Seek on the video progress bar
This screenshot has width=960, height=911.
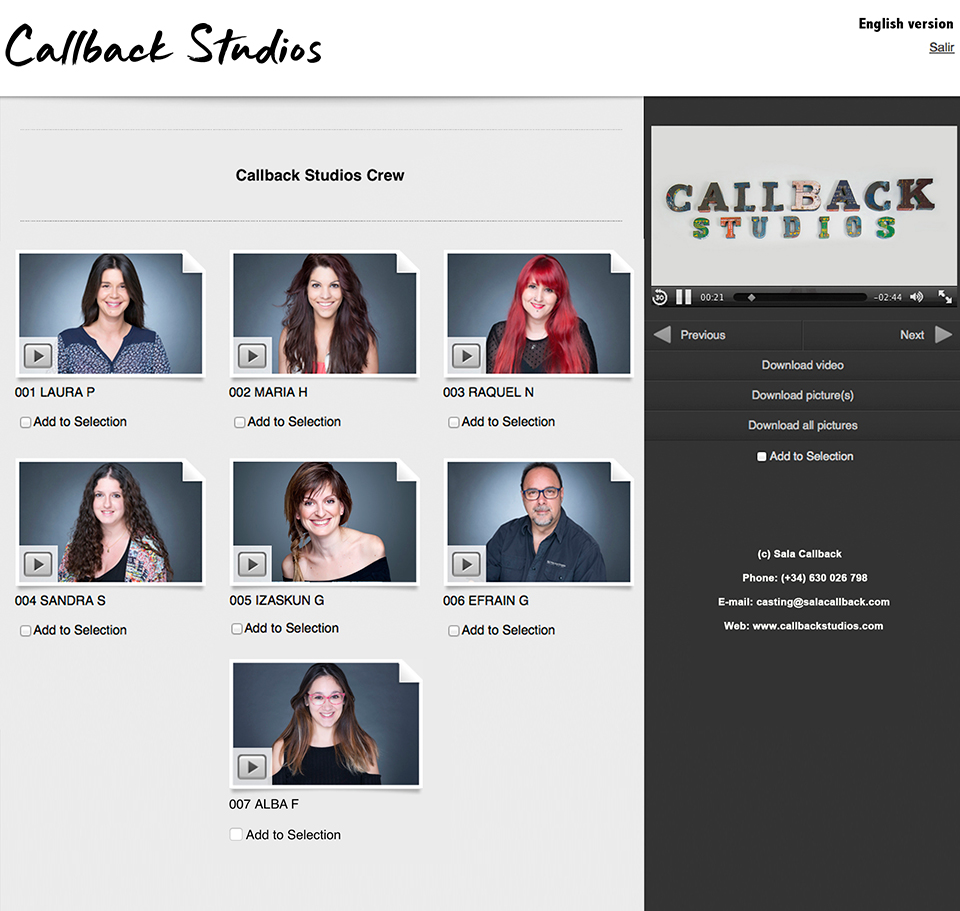click(800, 298)
